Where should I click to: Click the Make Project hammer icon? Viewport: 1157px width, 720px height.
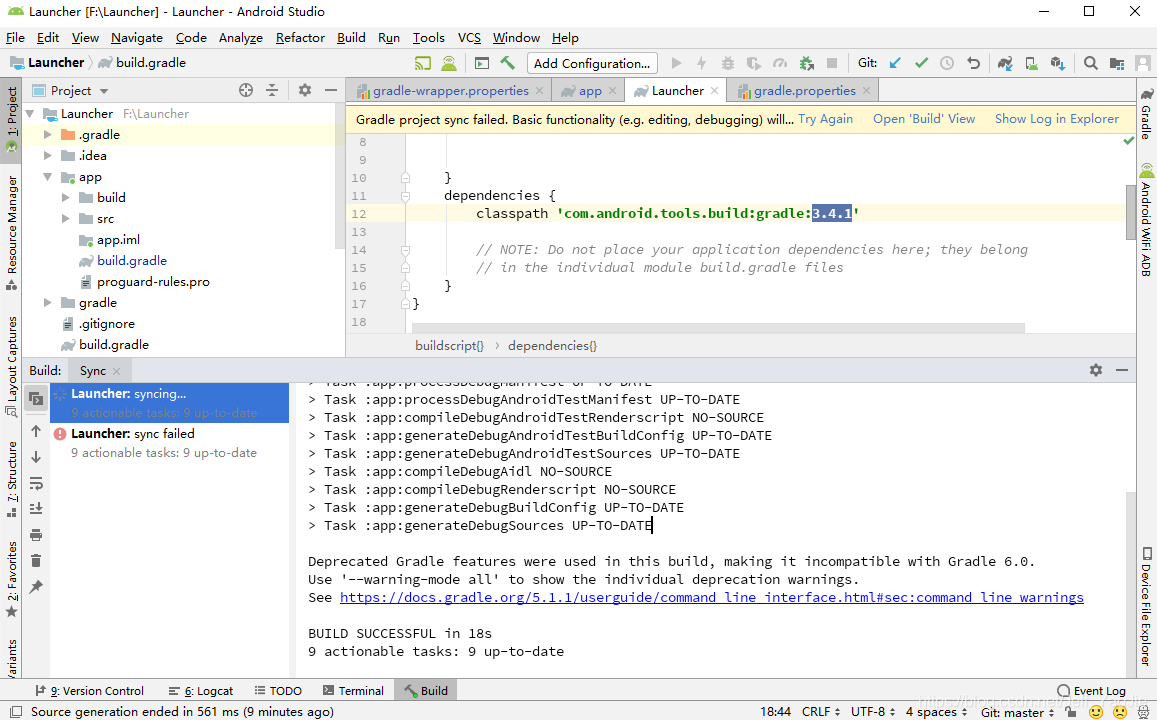click(x=508, y=63)
